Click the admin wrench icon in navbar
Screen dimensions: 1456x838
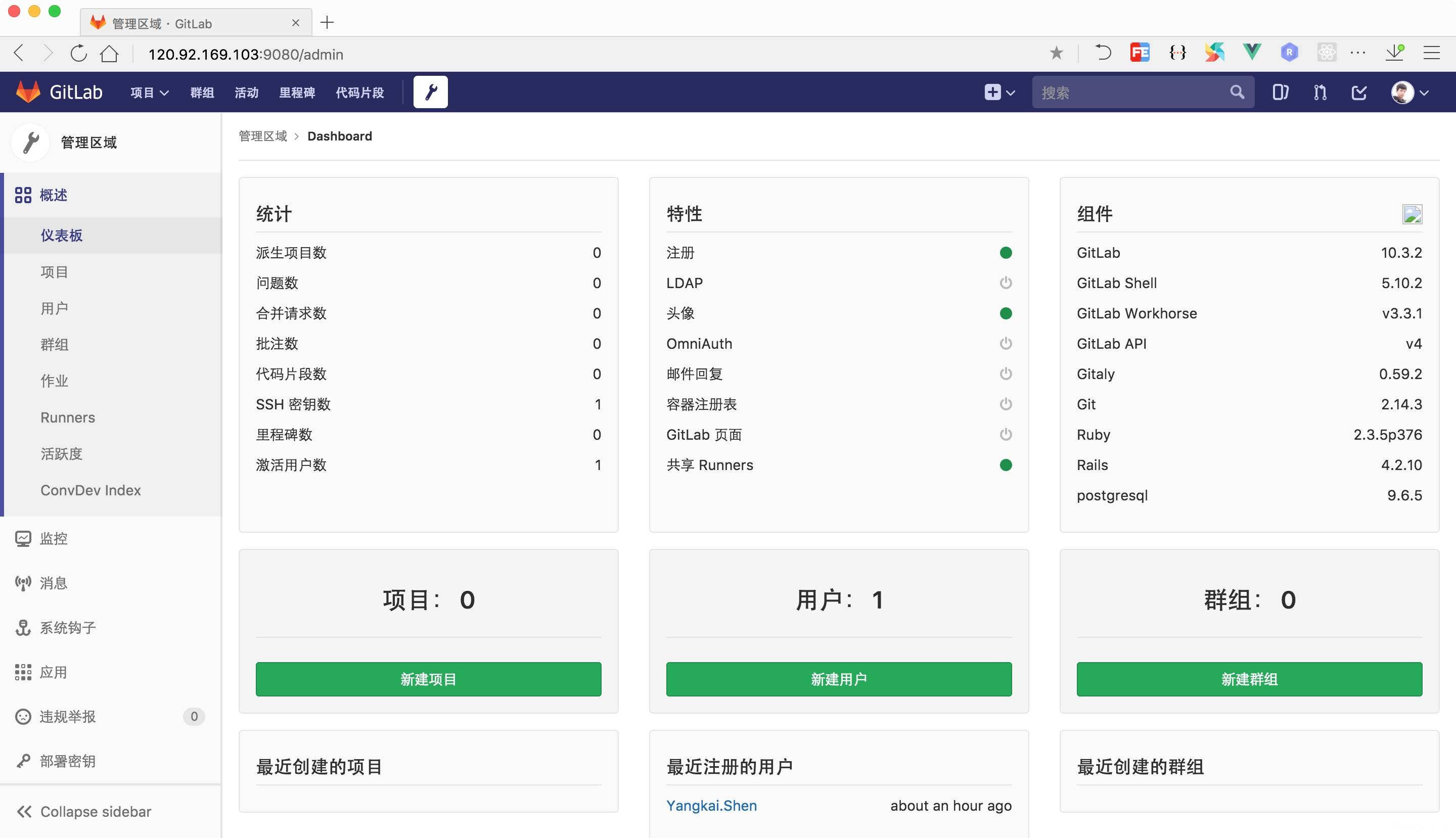click(430, 92)
